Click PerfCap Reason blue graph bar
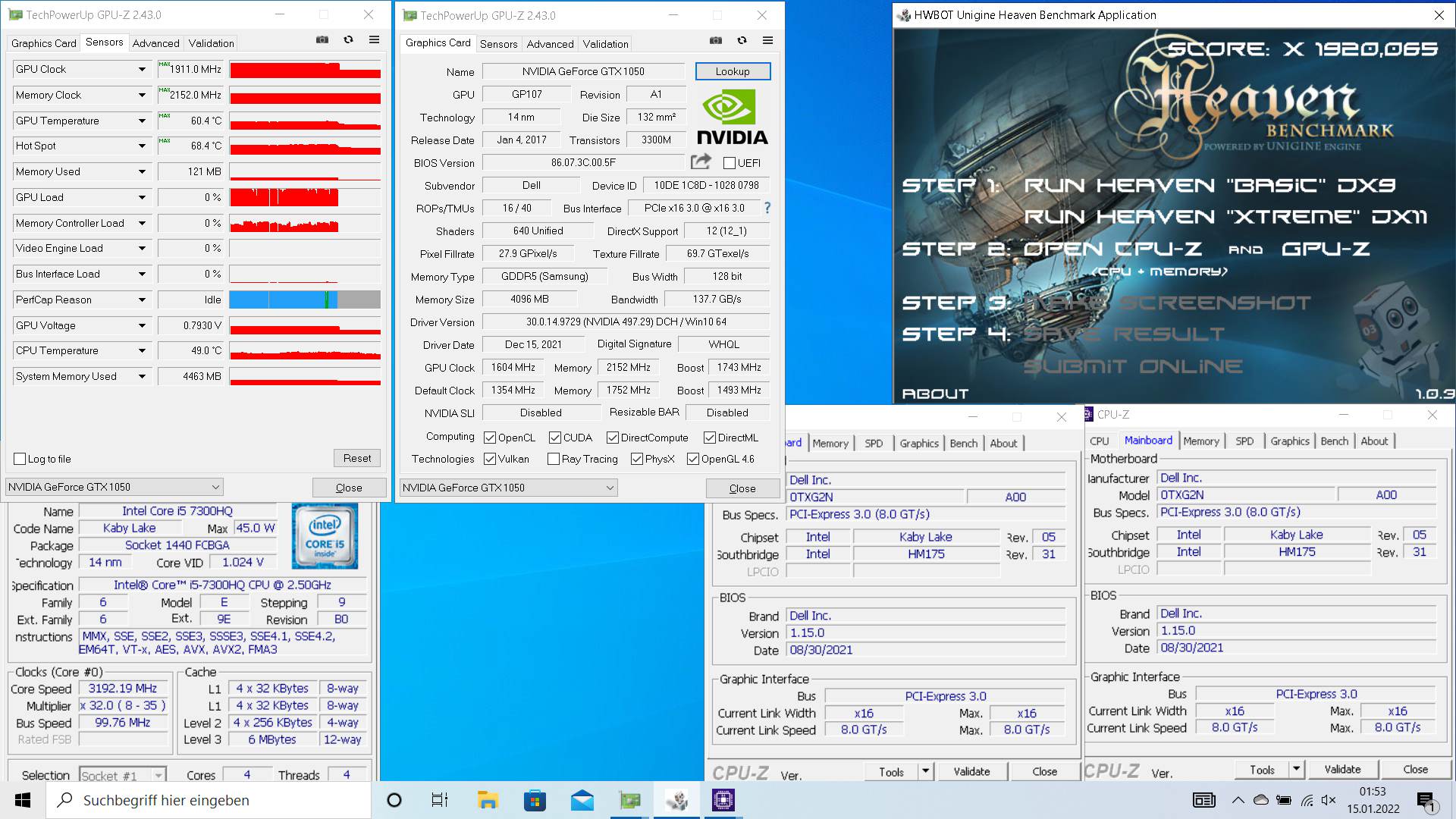 pyautogui.click(x=283, y=300)
